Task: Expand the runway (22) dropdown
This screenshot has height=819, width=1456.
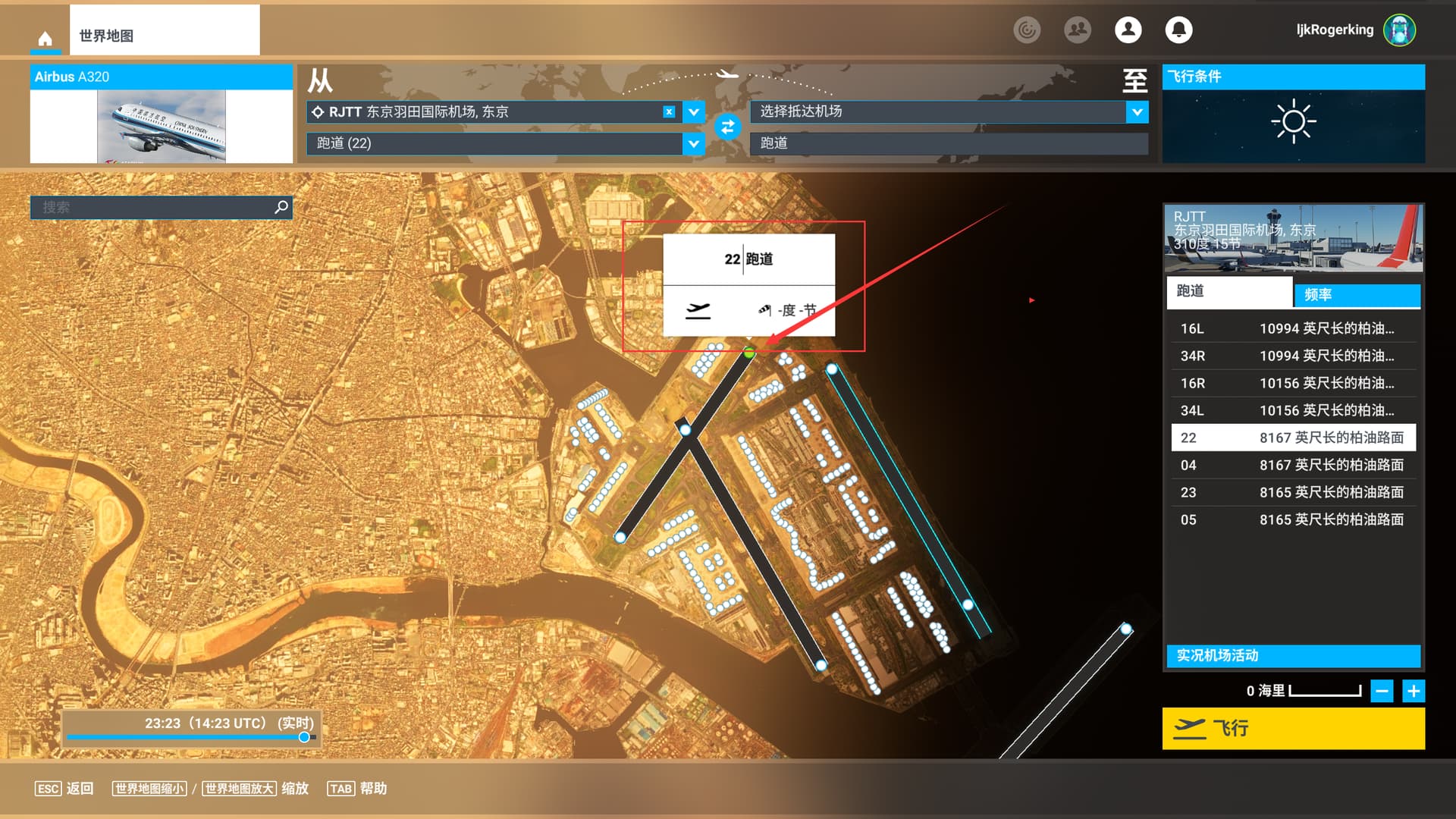Action: (693, 143)
